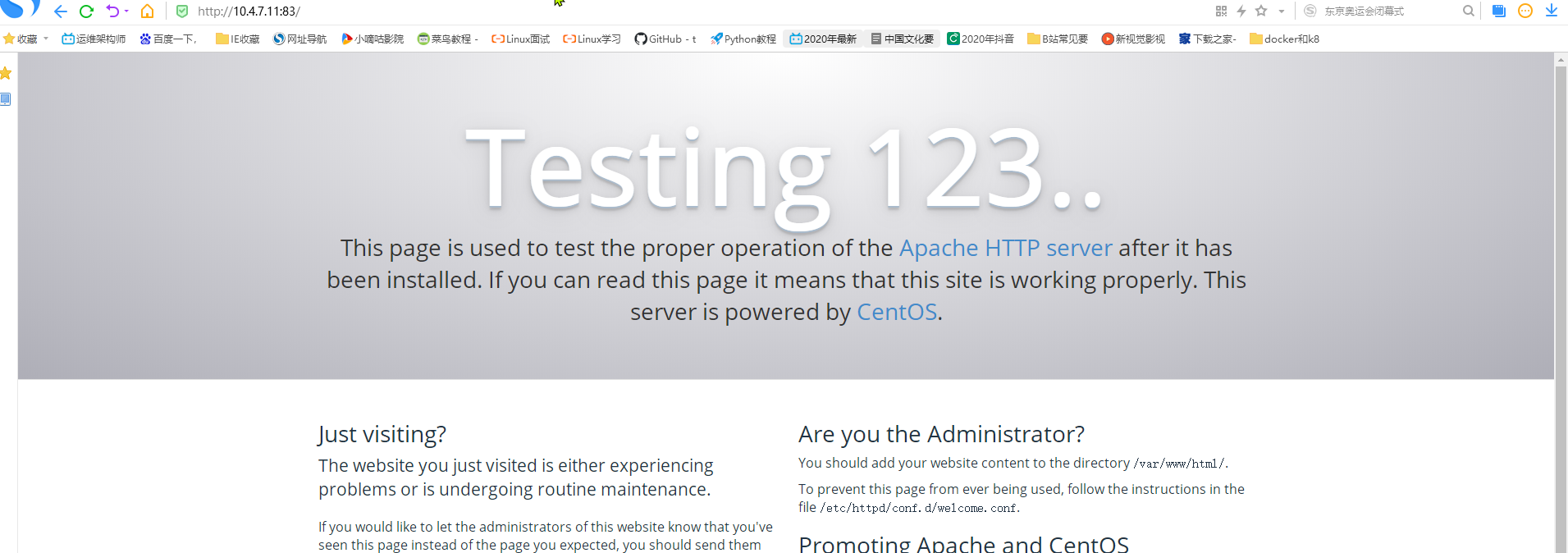The image size is (1568, 553).
Task: Click the address bar showing 10.4.7.11:83
Action: point(249,11)
